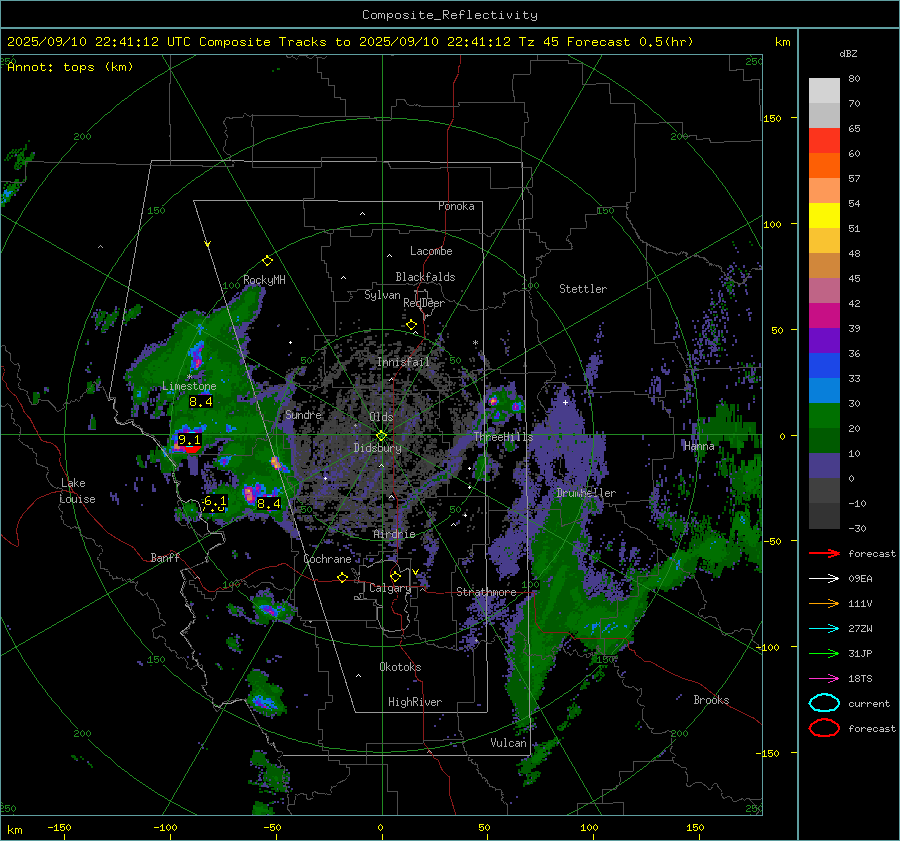
Task: Click the Strathmore city label
Action: [x=486, y=592]
